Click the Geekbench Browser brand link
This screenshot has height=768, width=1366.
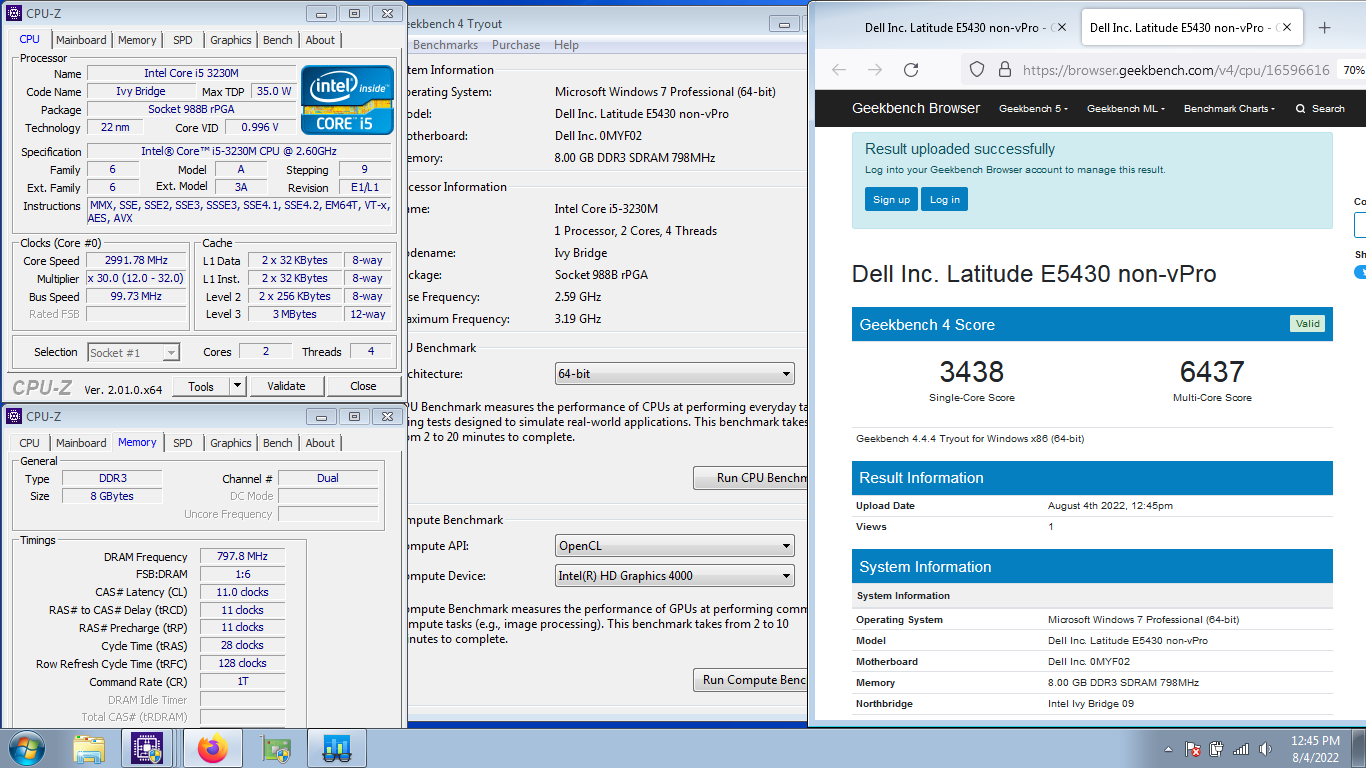[x=916, y=108]
